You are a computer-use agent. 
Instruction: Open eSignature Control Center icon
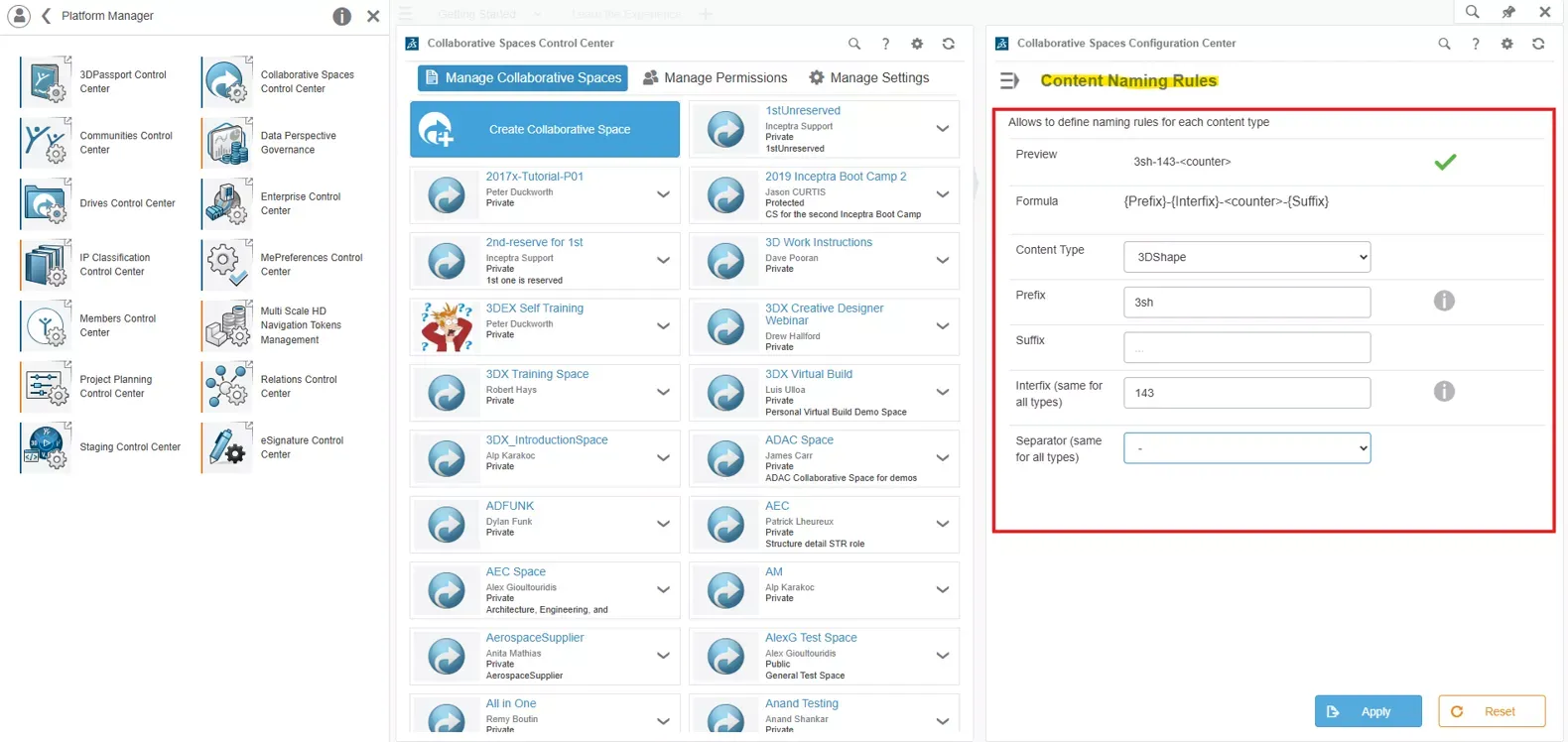(227, 446)
